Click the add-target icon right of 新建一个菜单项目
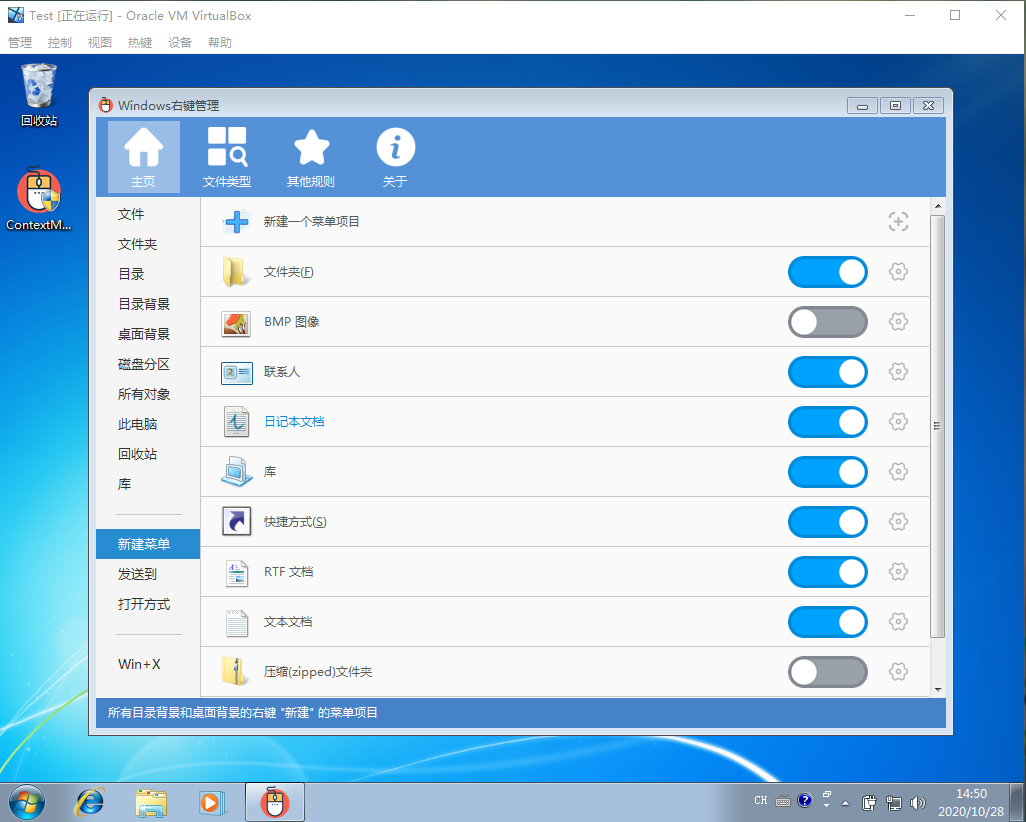 tap(898, 222)
